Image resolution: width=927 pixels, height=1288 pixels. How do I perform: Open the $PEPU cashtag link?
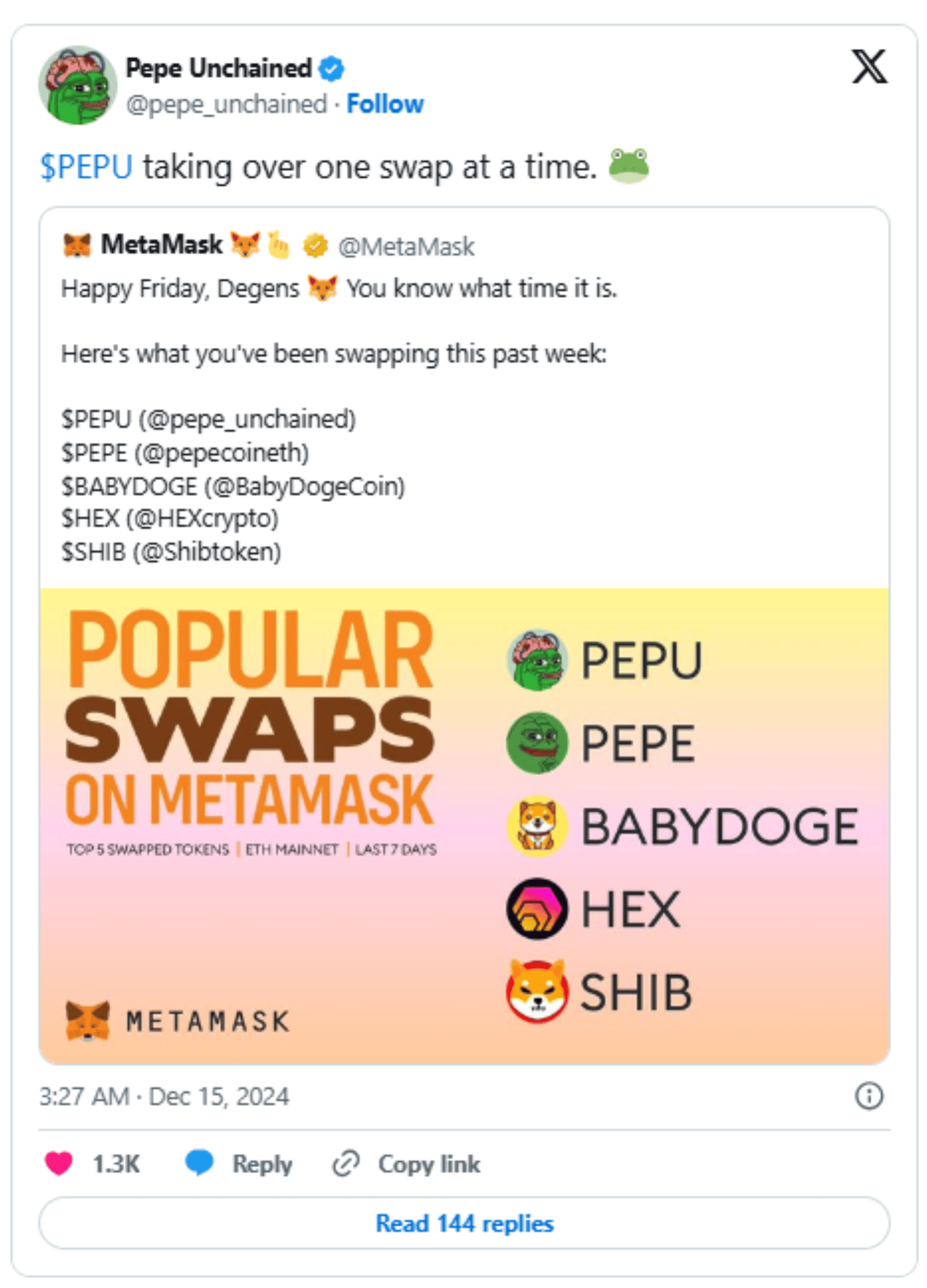86,167
